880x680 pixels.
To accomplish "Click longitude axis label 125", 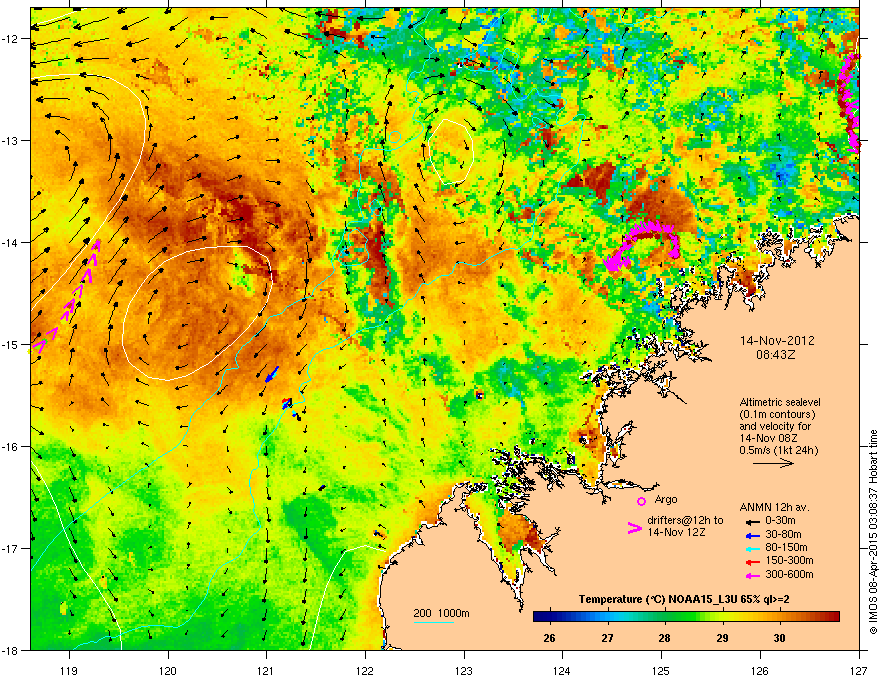I will (661, 671).
